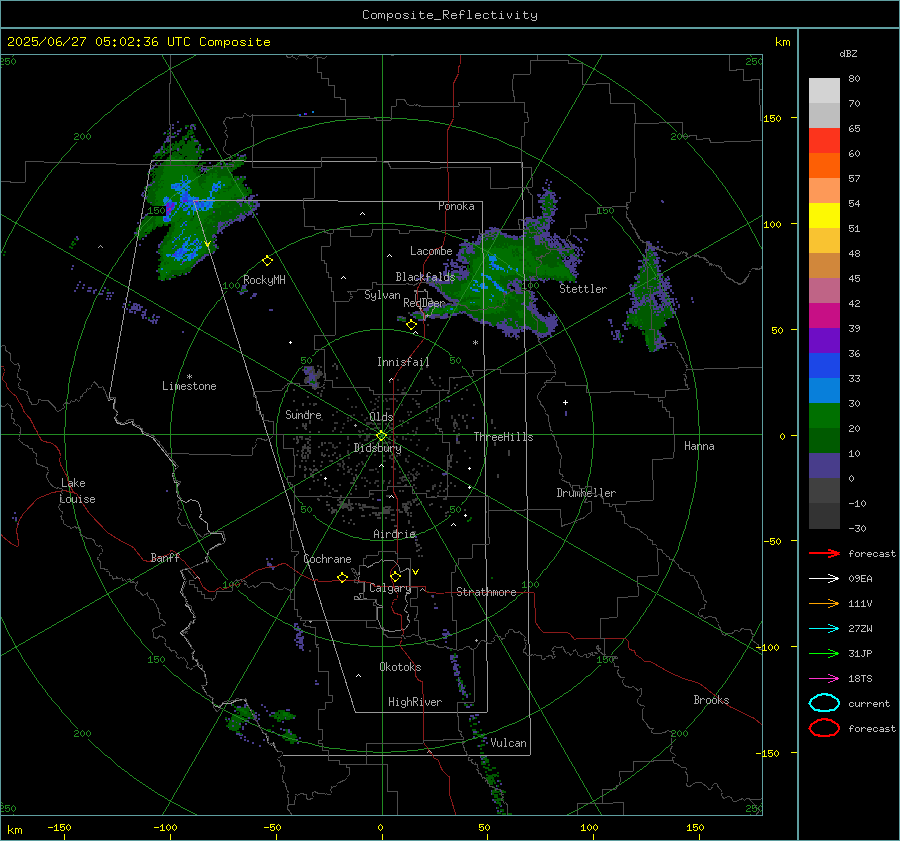Click the 36 dBZ purple swatch
Screen dimensions: 900x841
click(824, 341)
